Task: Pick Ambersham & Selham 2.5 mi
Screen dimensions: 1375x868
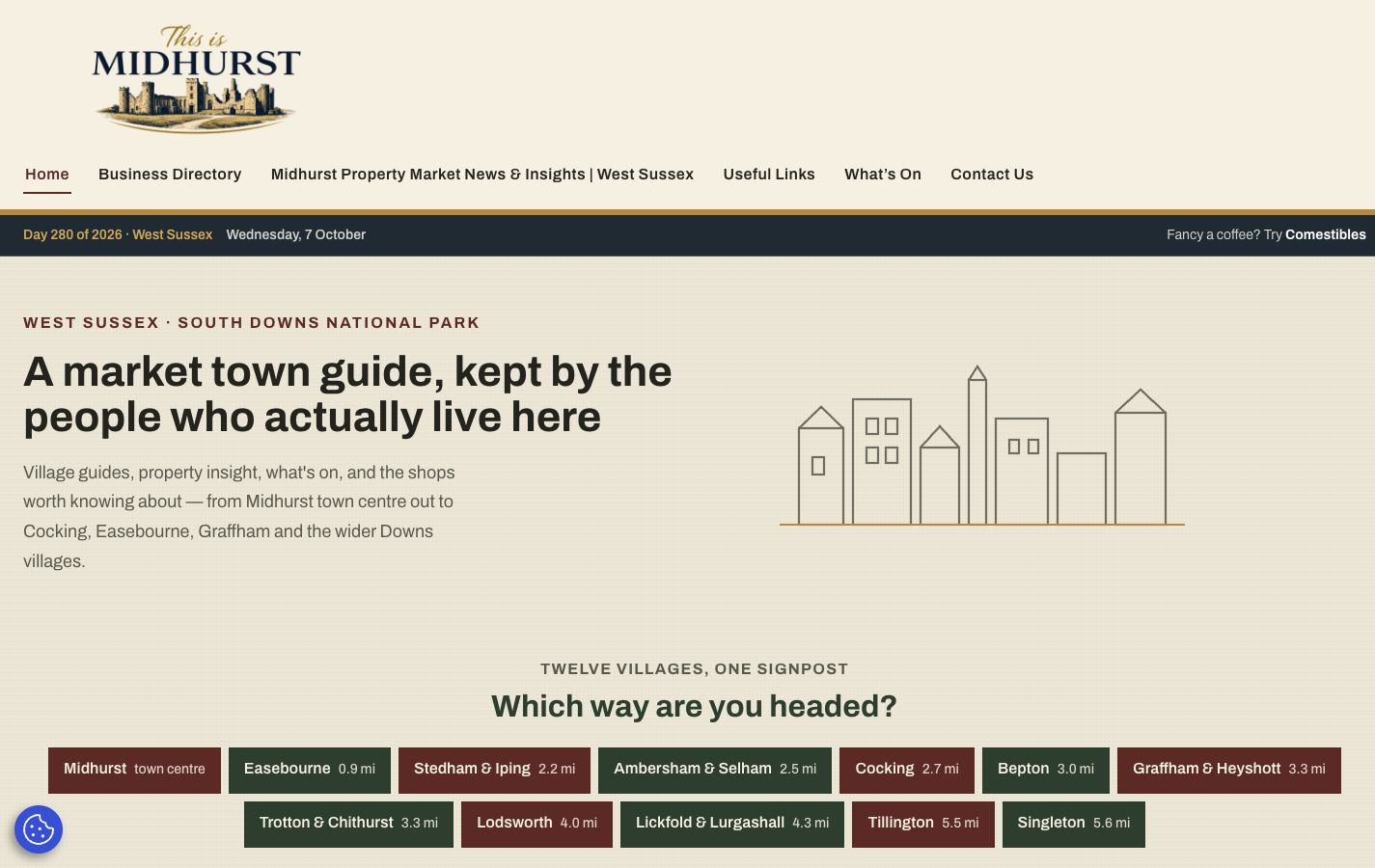Action: (x=715, y=770)
